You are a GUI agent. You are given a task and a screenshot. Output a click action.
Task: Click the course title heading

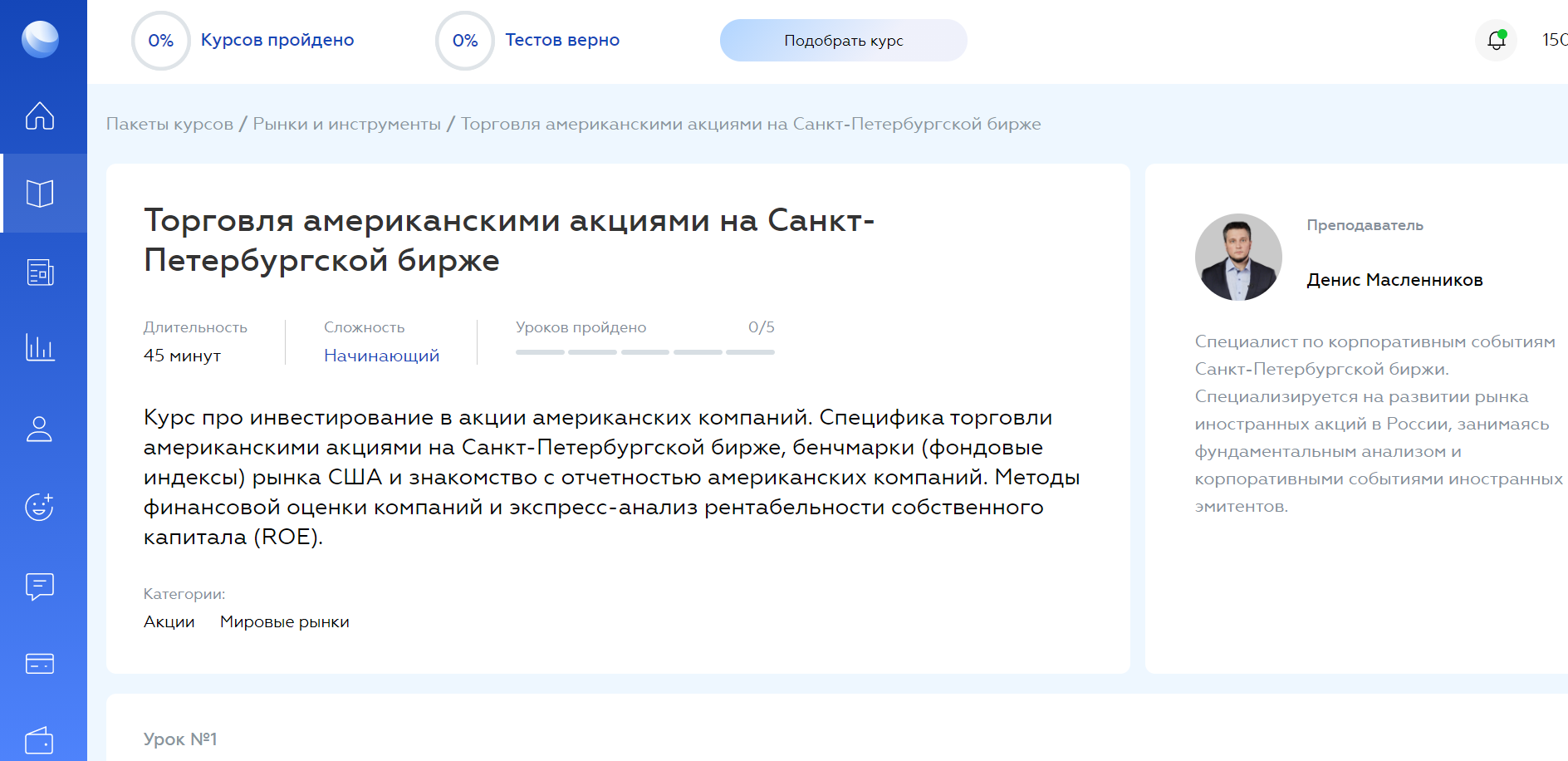pos(508,240)
